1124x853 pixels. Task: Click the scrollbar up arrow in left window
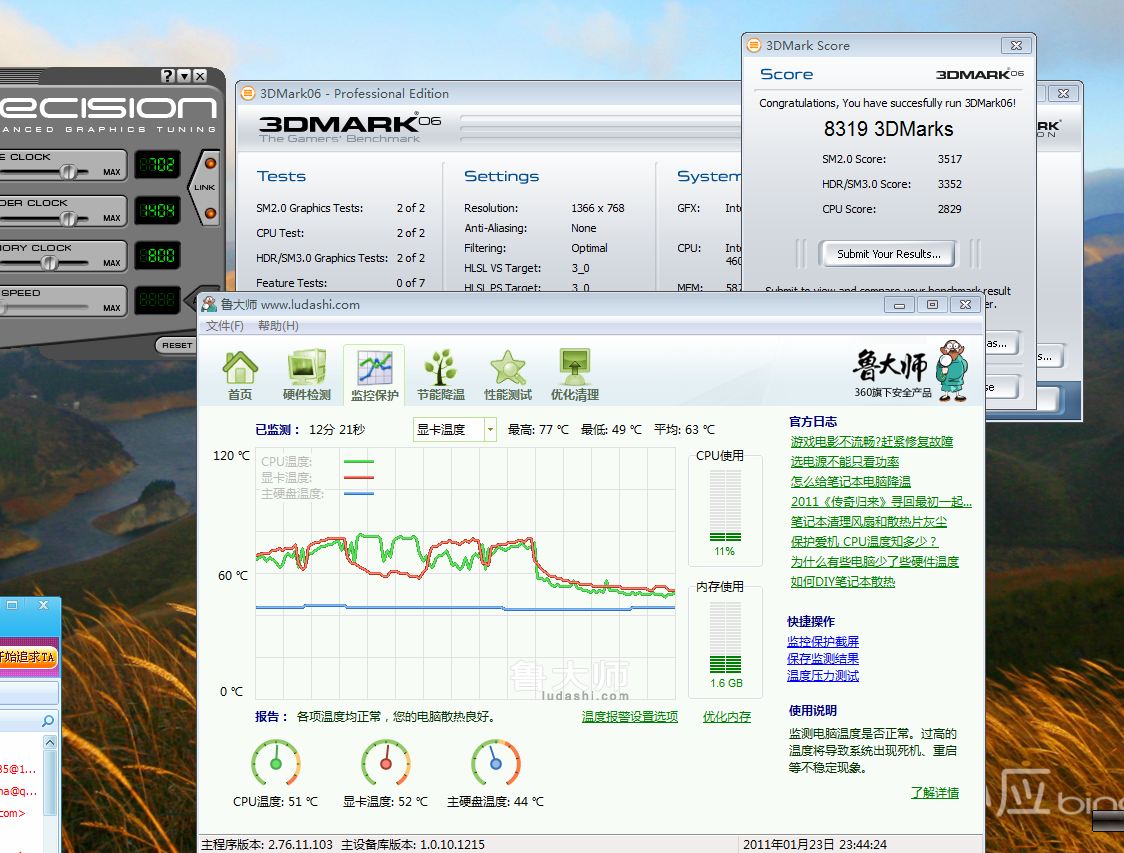click(49, 743)
